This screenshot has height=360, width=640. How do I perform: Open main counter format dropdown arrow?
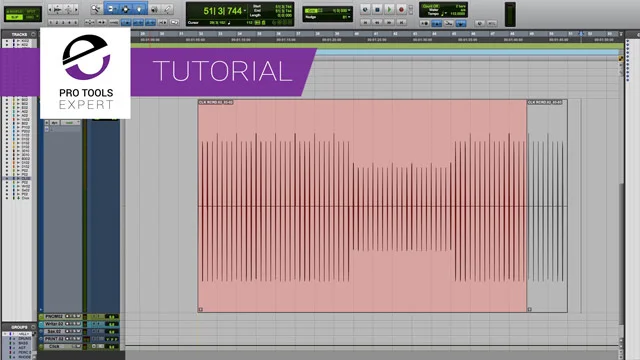click(x=245, y=11)
